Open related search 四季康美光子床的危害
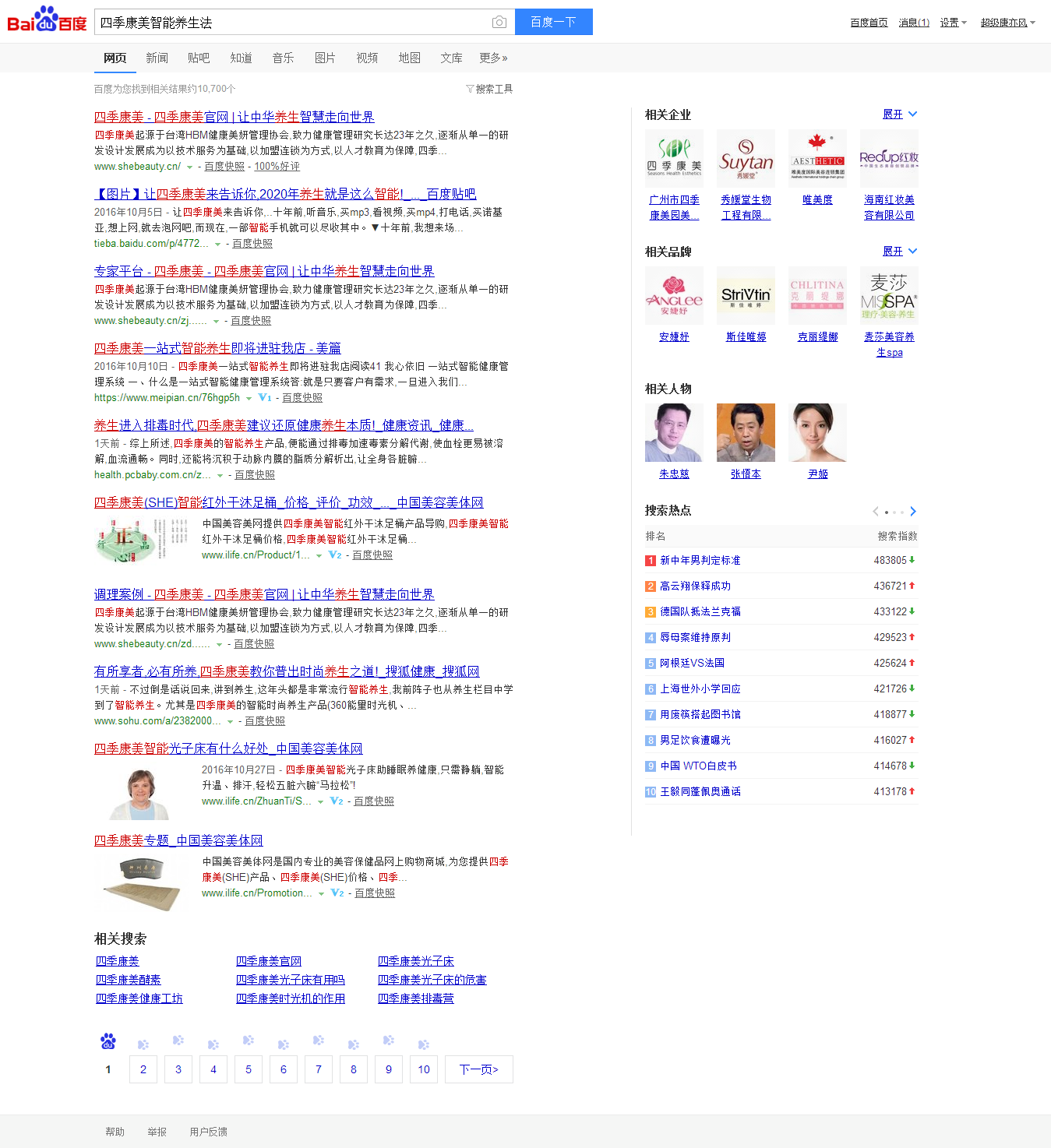This screenshot has width=1051, height=1148. point(432,980)
